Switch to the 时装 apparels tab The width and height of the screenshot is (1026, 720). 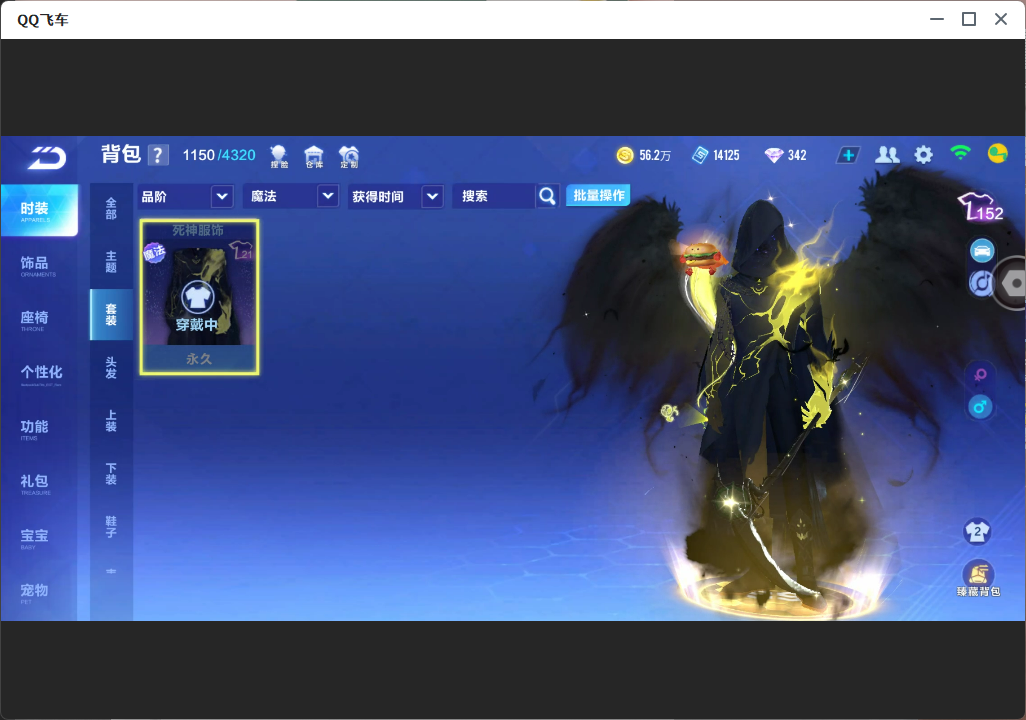tap(39, 210)
